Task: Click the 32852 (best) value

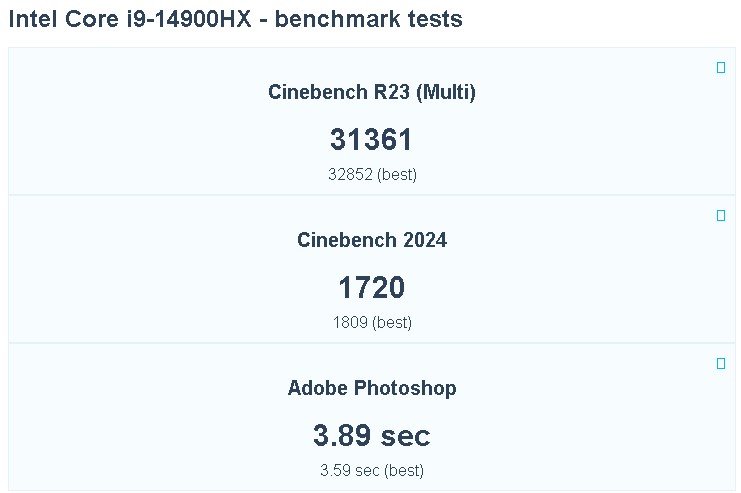Action: pyautogui.click(x=372, y=174)
